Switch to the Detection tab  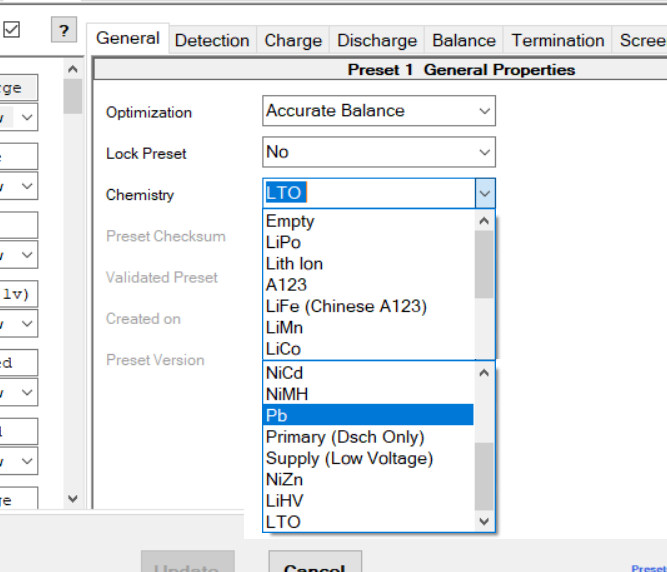point(212,40)
